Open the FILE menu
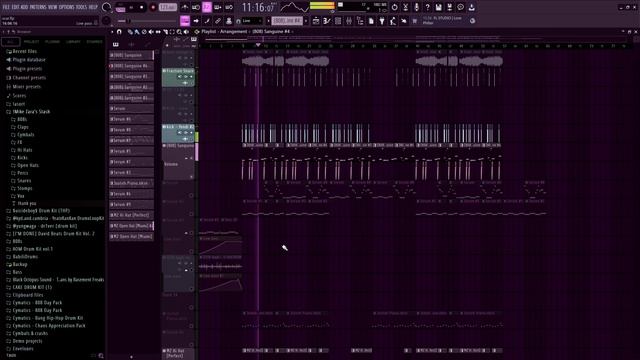 (6, 7)
